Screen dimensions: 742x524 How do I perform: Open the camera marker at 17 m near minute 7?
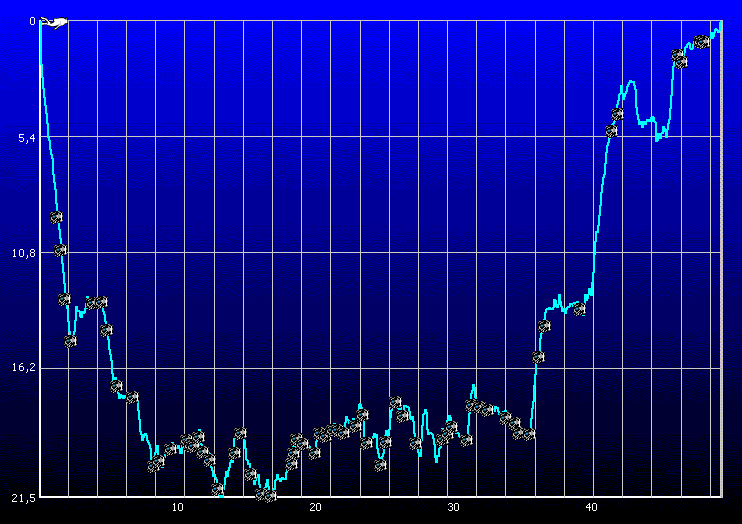pyautogui.click(x=132, y=397)
